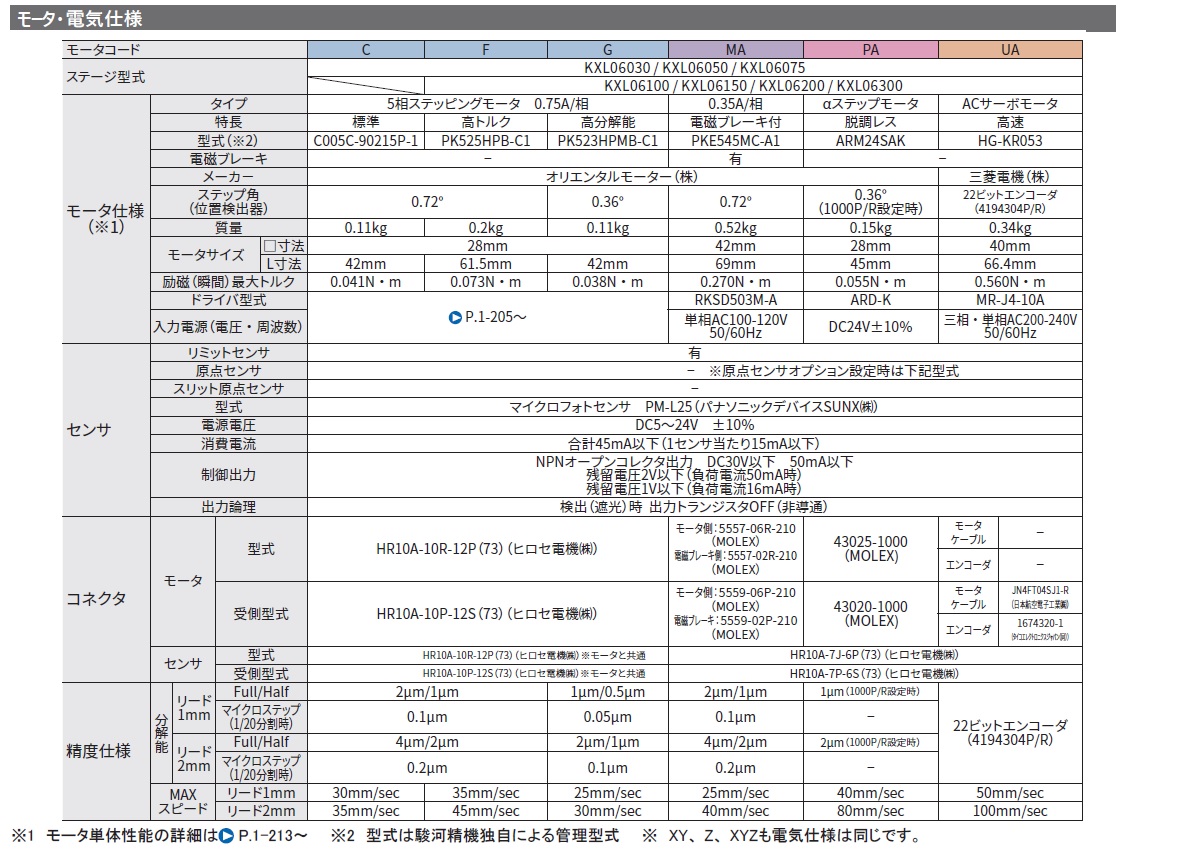Select the pink PA motor code header
The image size is (1201, 860).
click(x=872, y=48)
